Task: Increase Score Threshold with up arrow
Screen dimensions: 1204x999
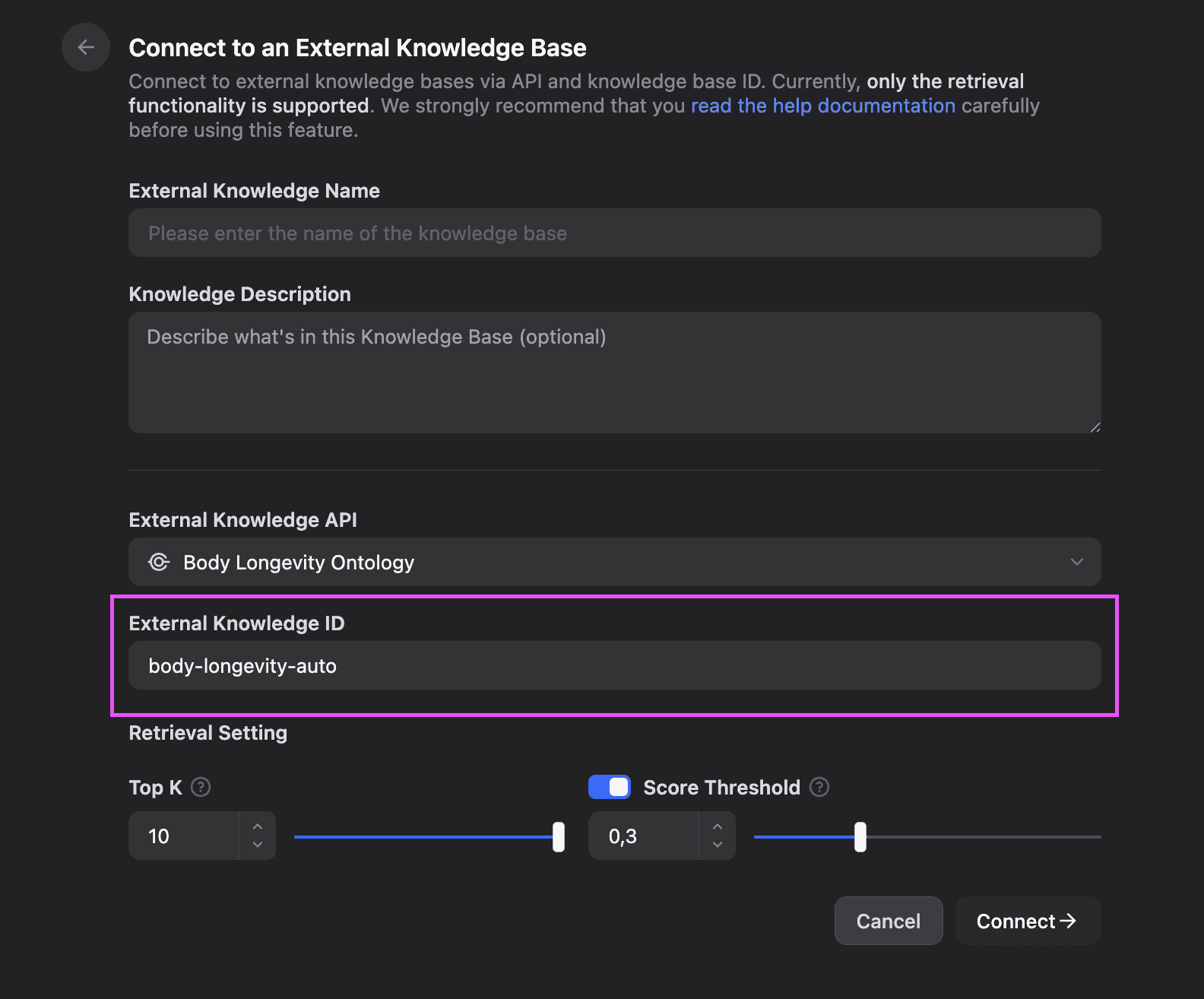Action: 718,826
